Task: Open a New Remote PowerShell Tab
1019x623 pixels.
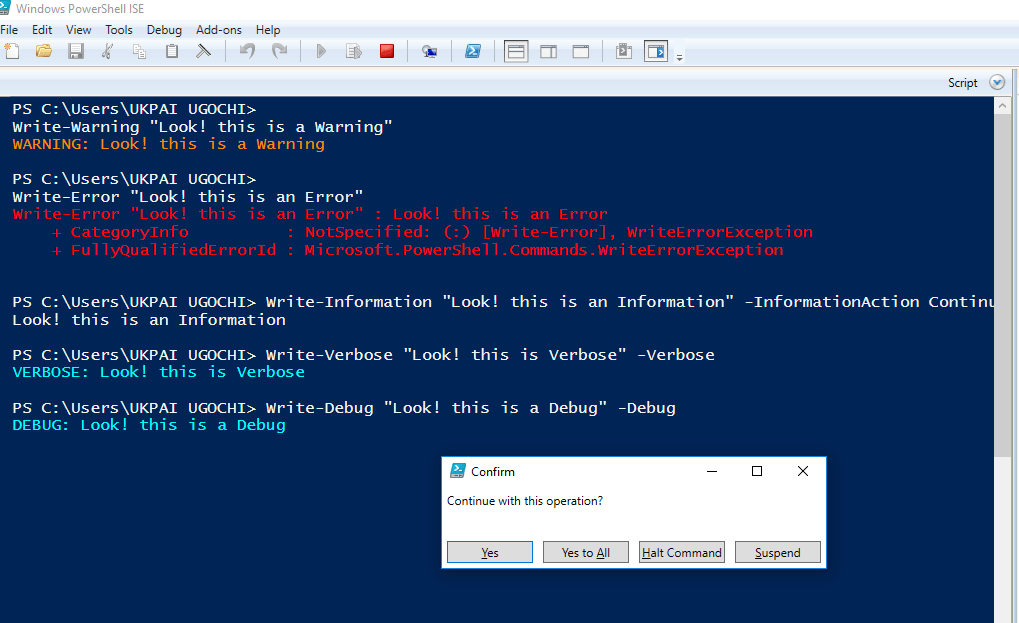Action: pyautogui.click(x=429, y=51)
